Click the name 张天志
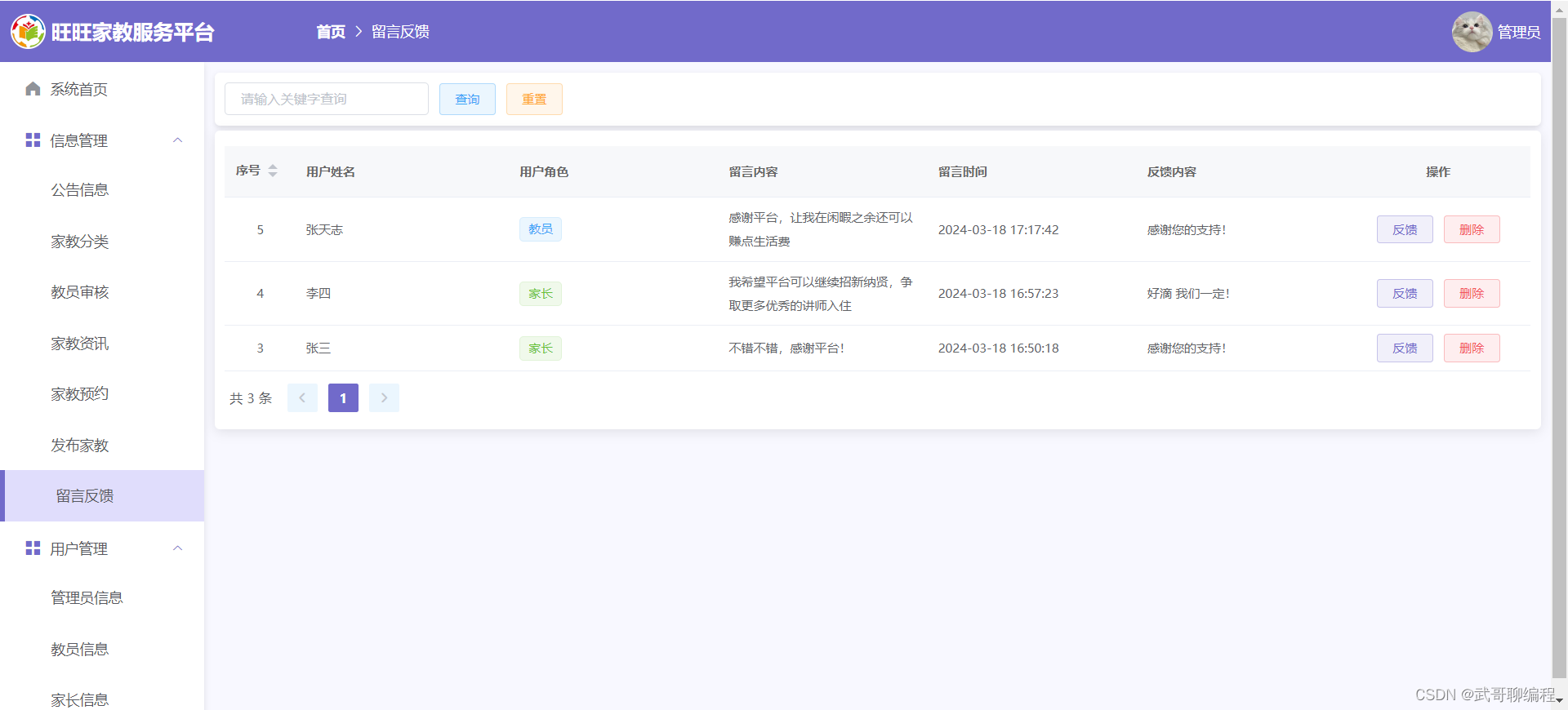Screen dimensions: 1568x710 tap(324, 230)
